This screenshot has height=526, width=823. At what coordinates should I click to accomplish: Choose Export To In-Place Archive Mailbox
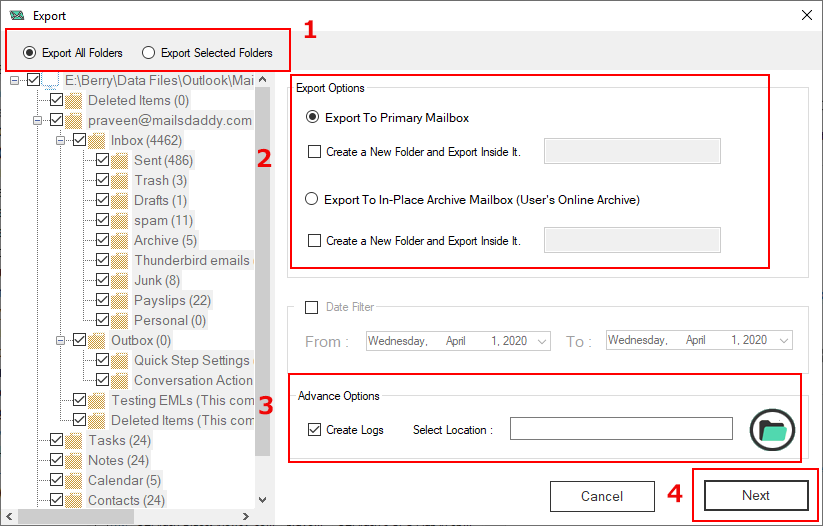click(472, 199)
